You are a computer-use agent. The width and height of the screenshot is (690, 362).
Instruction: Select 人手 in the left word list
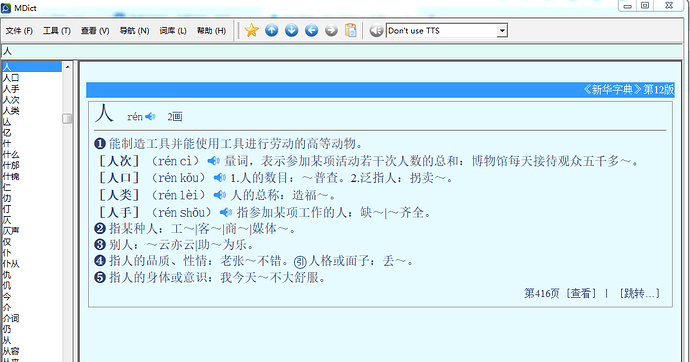pos(11,89)
